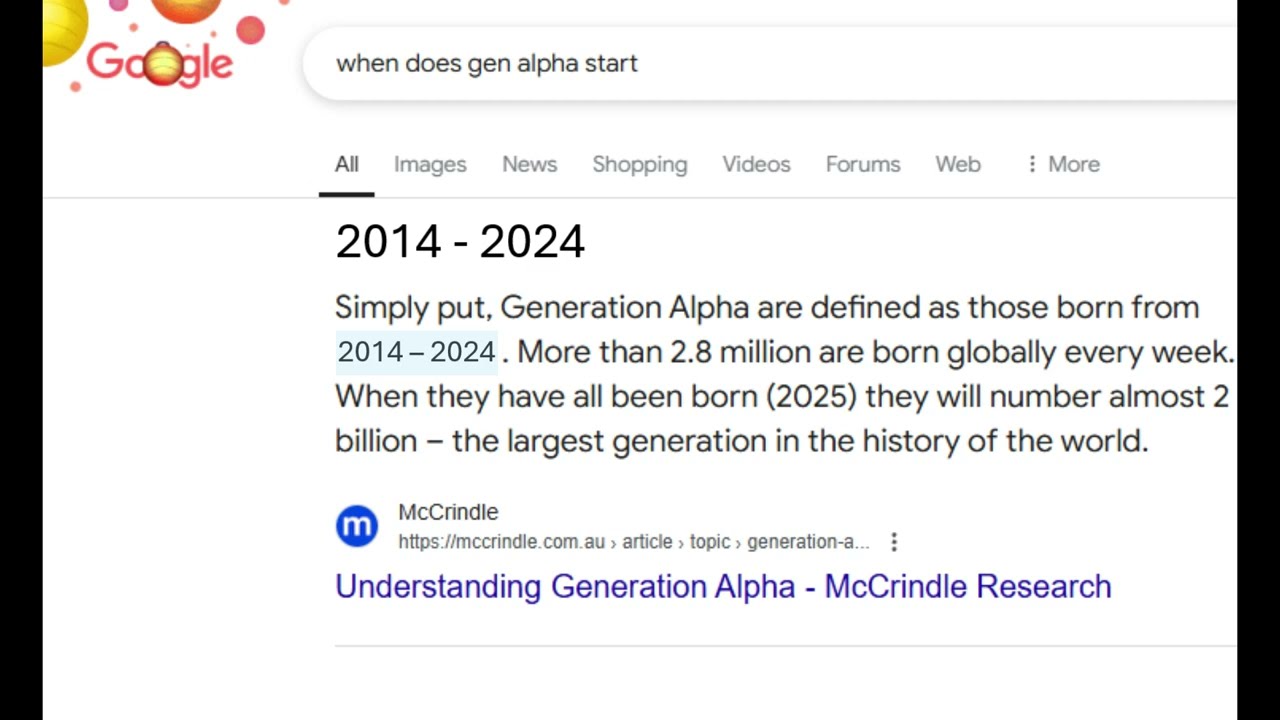Switch to the Images tab
The width and height of the screenshot is (1280, 720).
tap(430, 164)
